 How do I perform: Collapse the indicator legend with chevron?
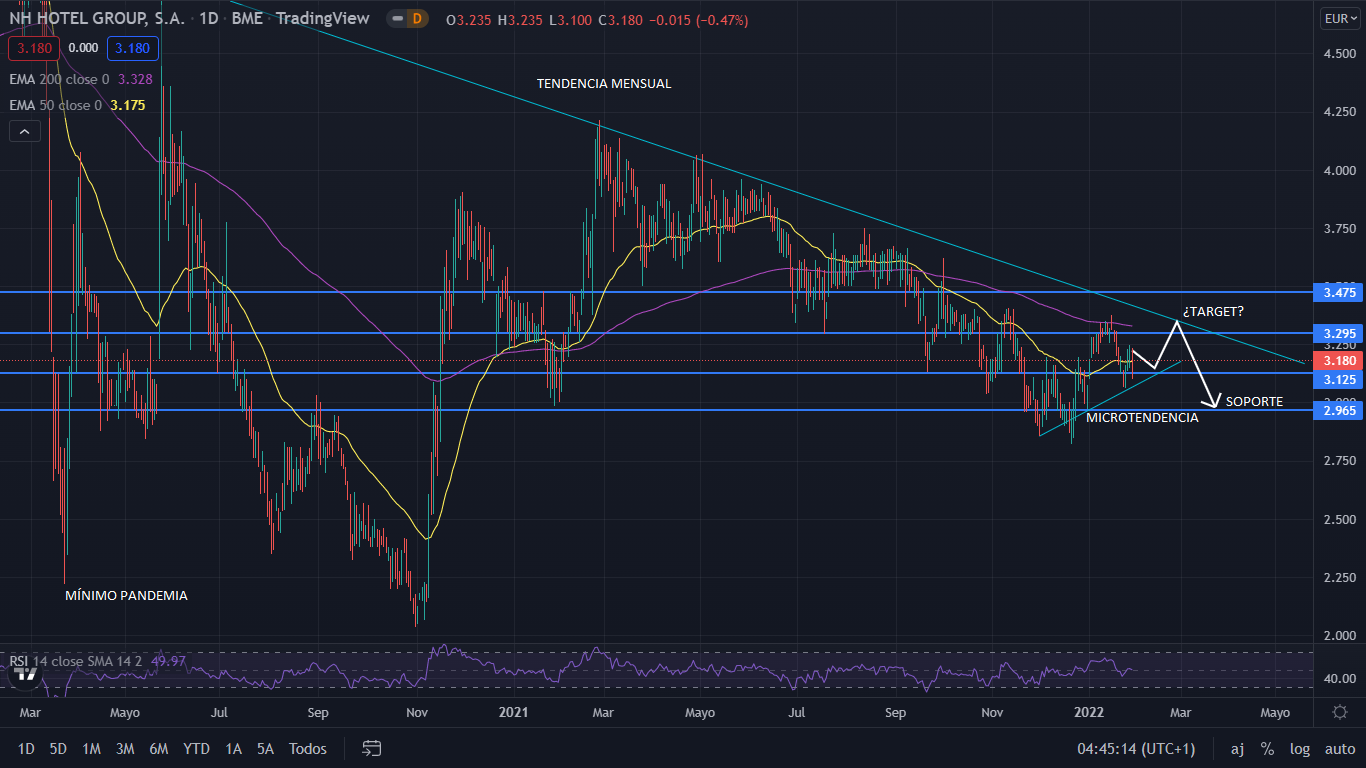[x=25, y=131]
